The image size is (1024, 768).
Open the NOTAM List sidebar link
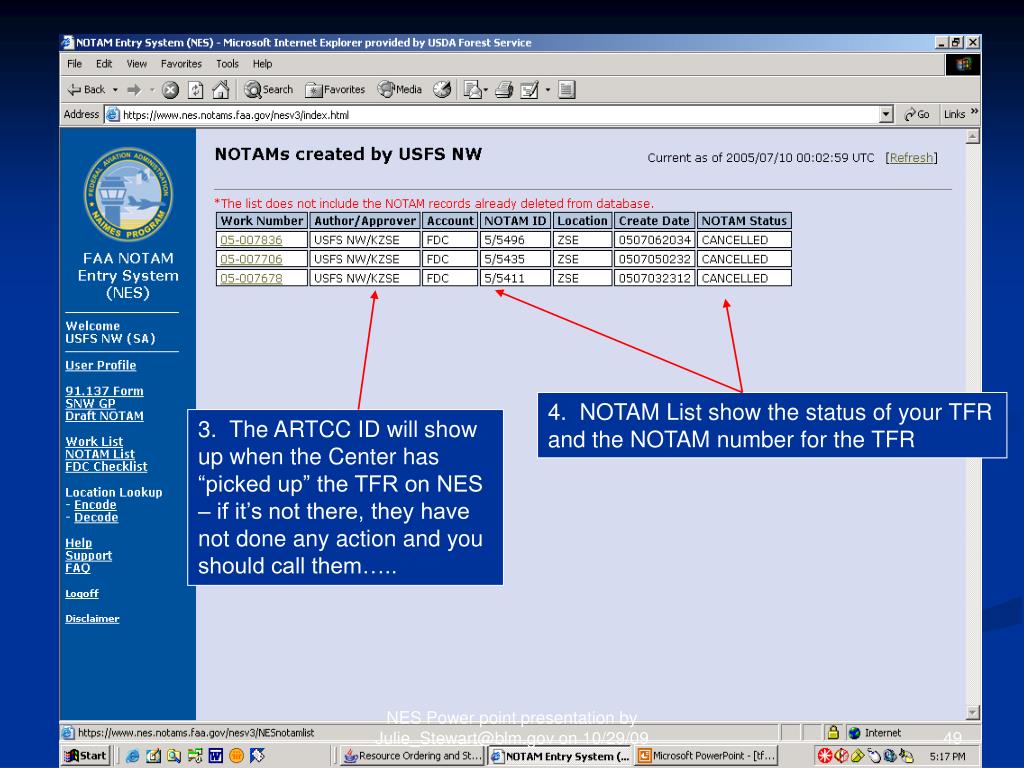(100, 454)
